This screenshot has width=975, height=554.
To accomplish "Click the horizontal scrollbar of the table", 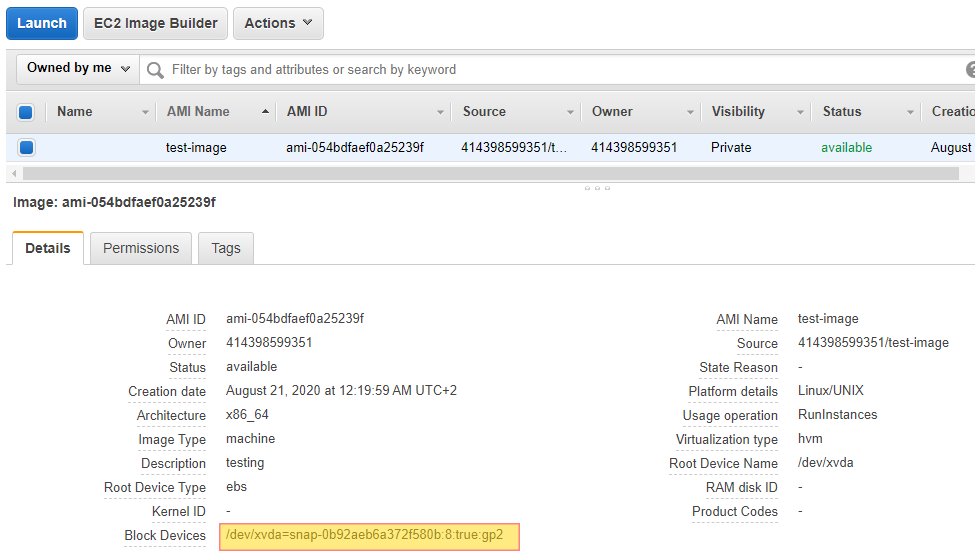I will (491, 173).
